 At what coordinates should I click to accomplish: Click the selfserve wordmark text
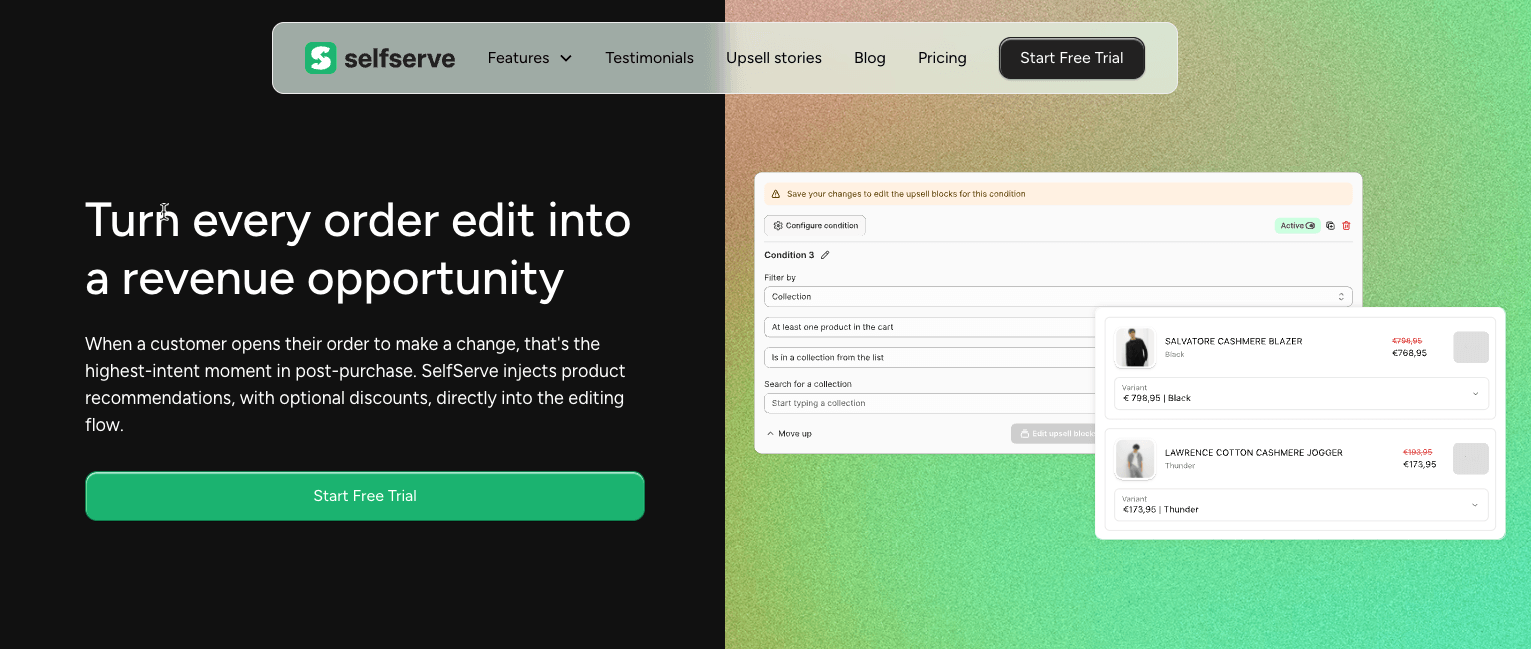click(400, 58)
